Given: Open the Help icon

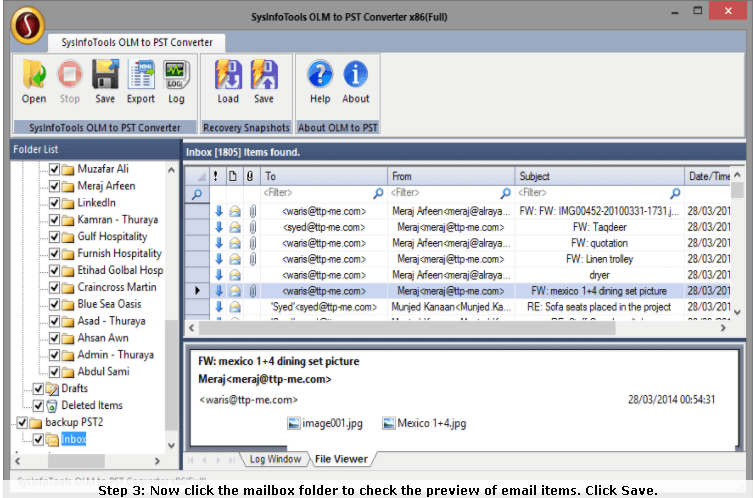Looking at the screenshot, I should click(x=320, y=74).
